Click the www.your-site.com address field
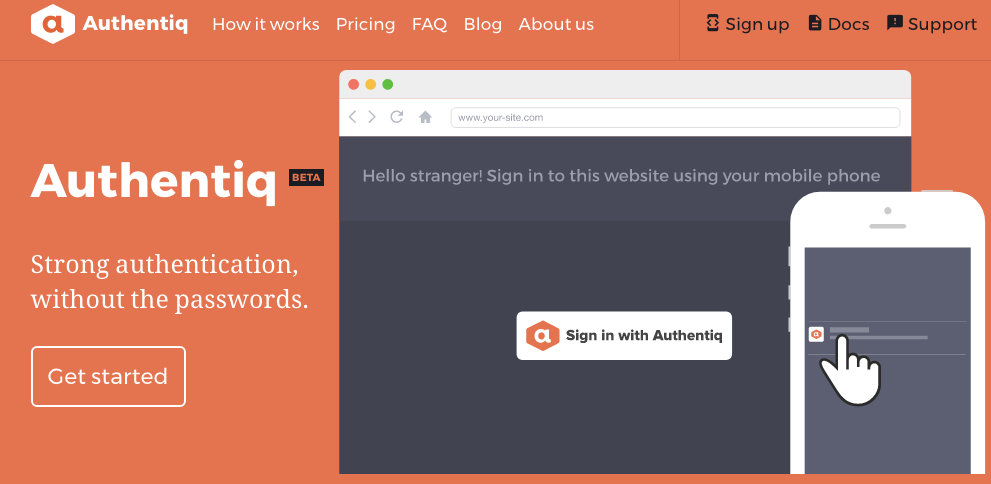This screenshot has width=991, height=484. click(x=675, y=118)
